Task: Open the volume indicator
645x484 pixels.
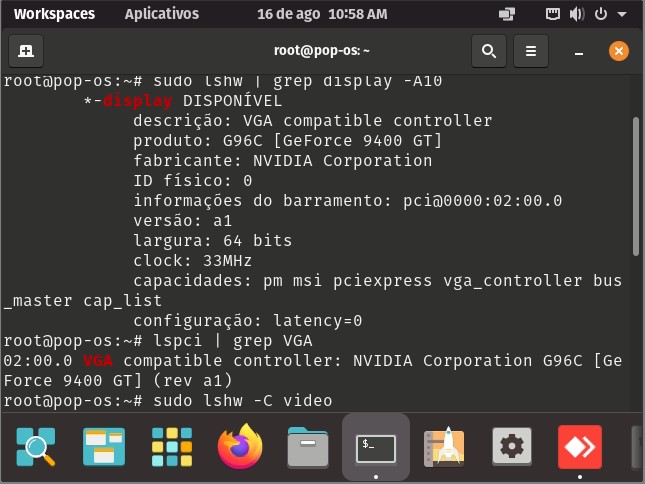Action: point(576,14)
